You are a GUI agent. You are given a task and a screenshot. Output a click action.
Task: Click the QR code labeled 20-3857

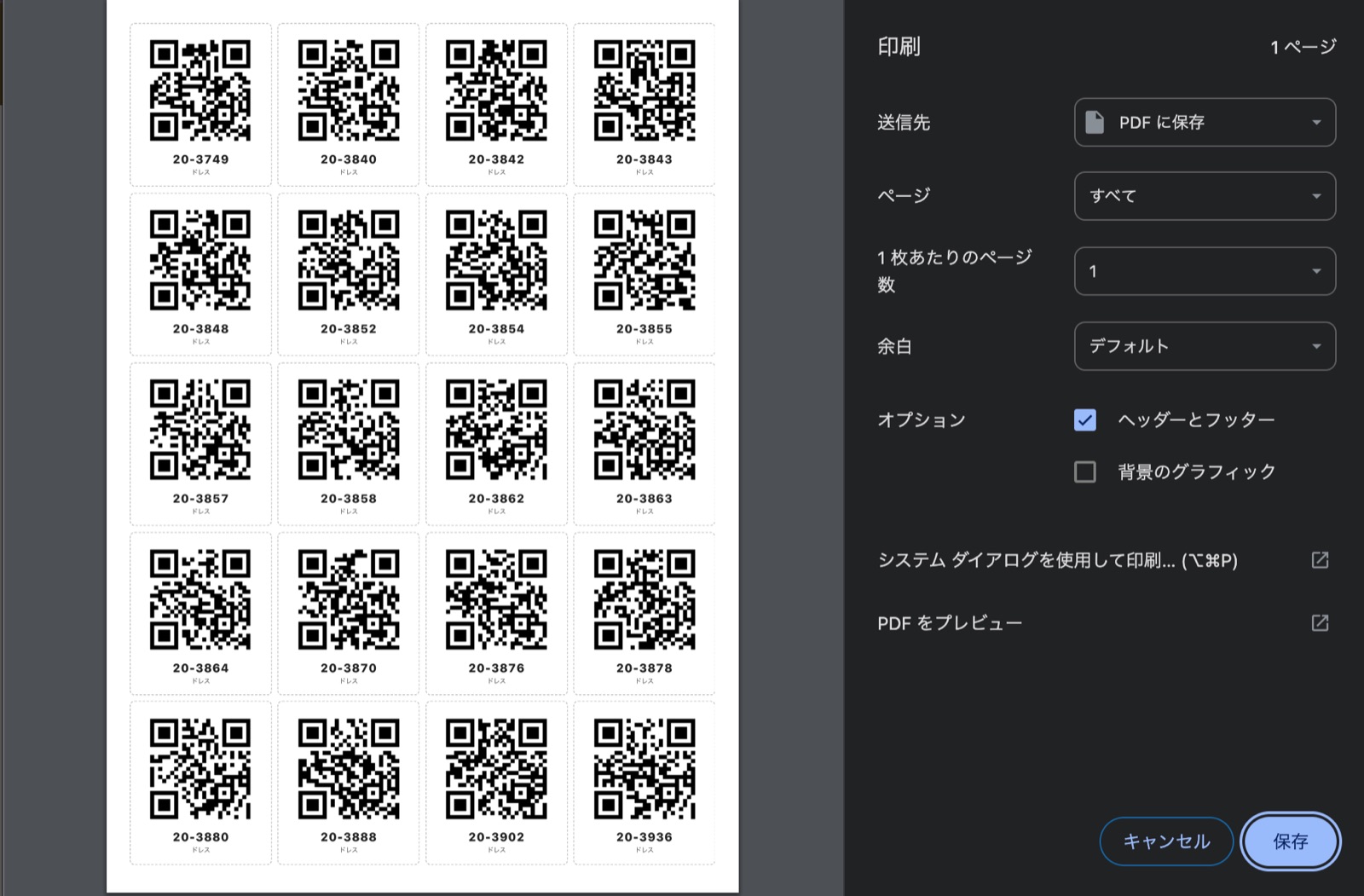click(x=200, y=430)
